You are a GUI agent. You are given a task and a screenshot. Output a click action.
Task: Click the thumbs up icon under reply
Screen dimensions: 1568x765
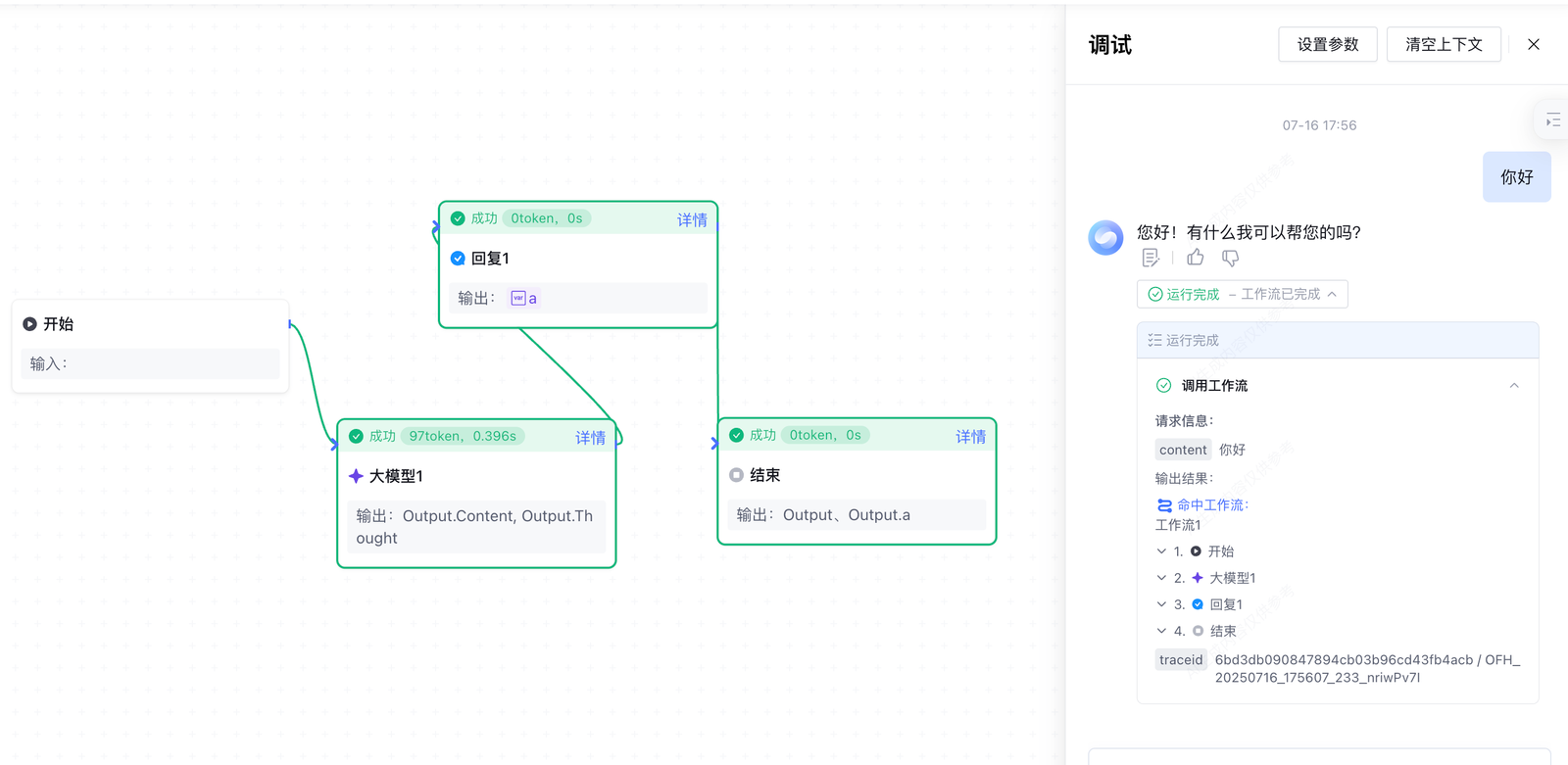coord(1195,258)
